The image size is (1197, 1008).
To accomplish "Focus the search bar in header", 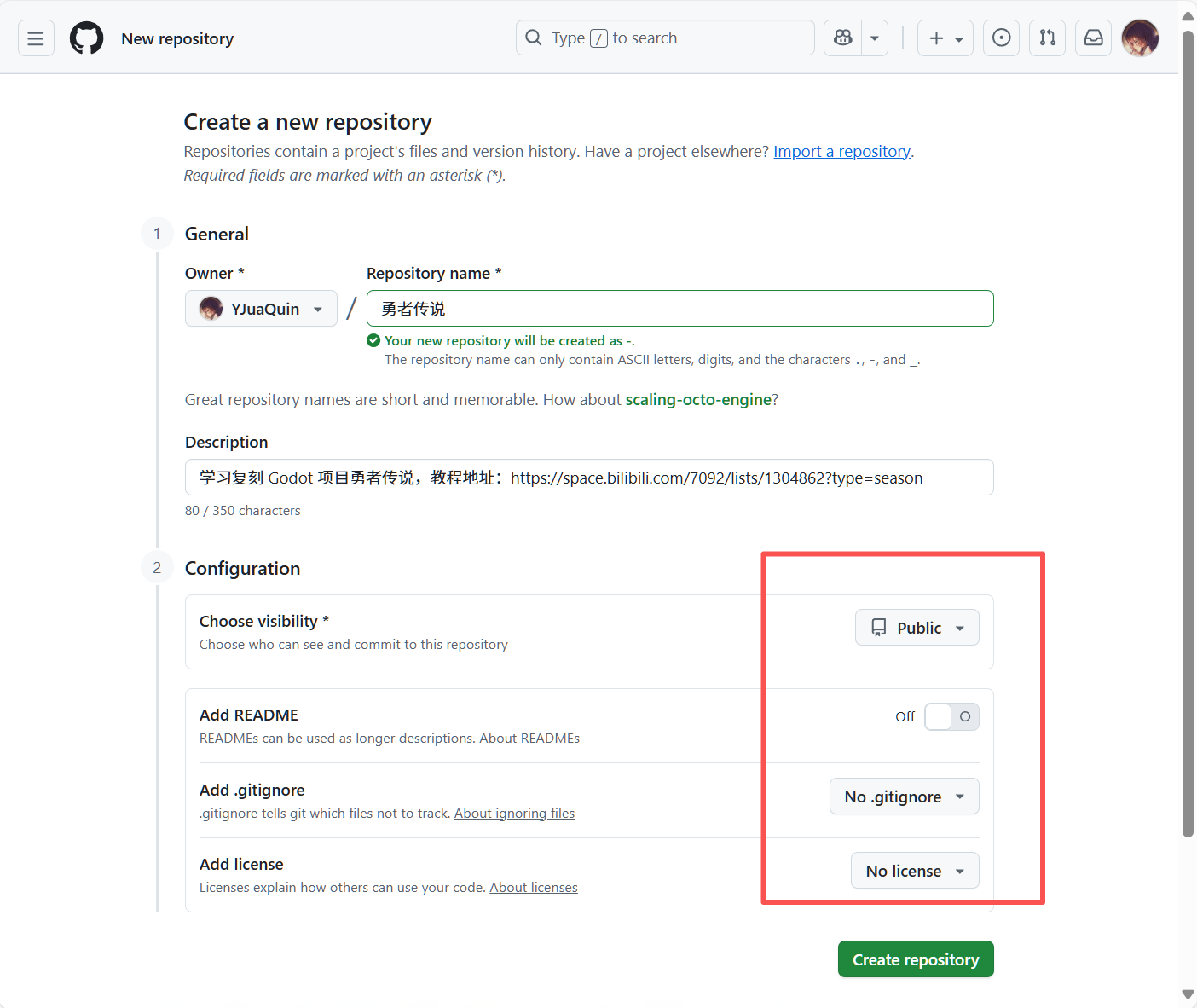I will pyautogui.click(x=665, y=38).
